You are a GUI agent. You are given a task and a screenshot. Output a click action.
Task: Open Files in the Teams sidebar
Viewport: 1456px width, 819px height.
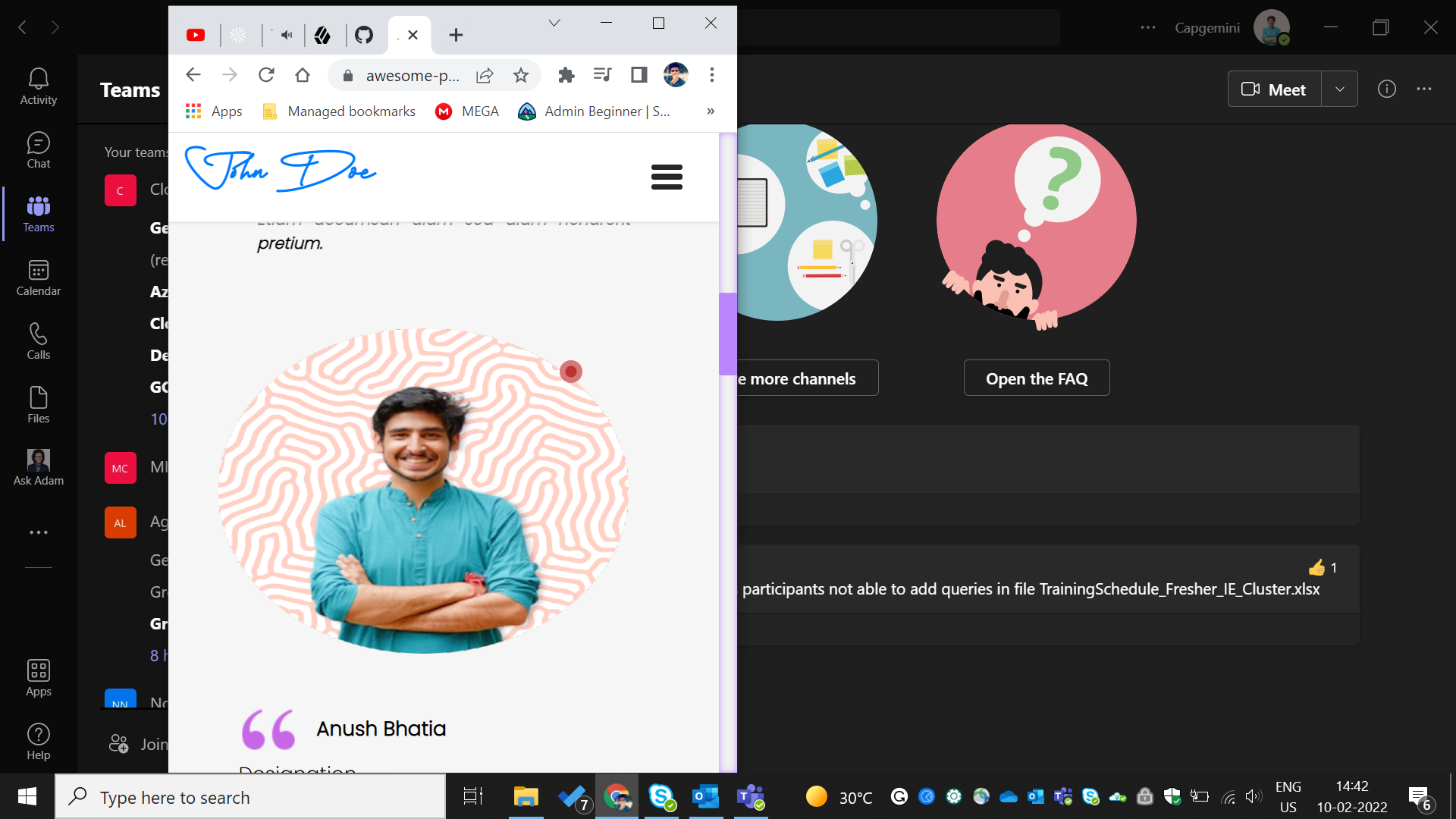click(38, 403)
